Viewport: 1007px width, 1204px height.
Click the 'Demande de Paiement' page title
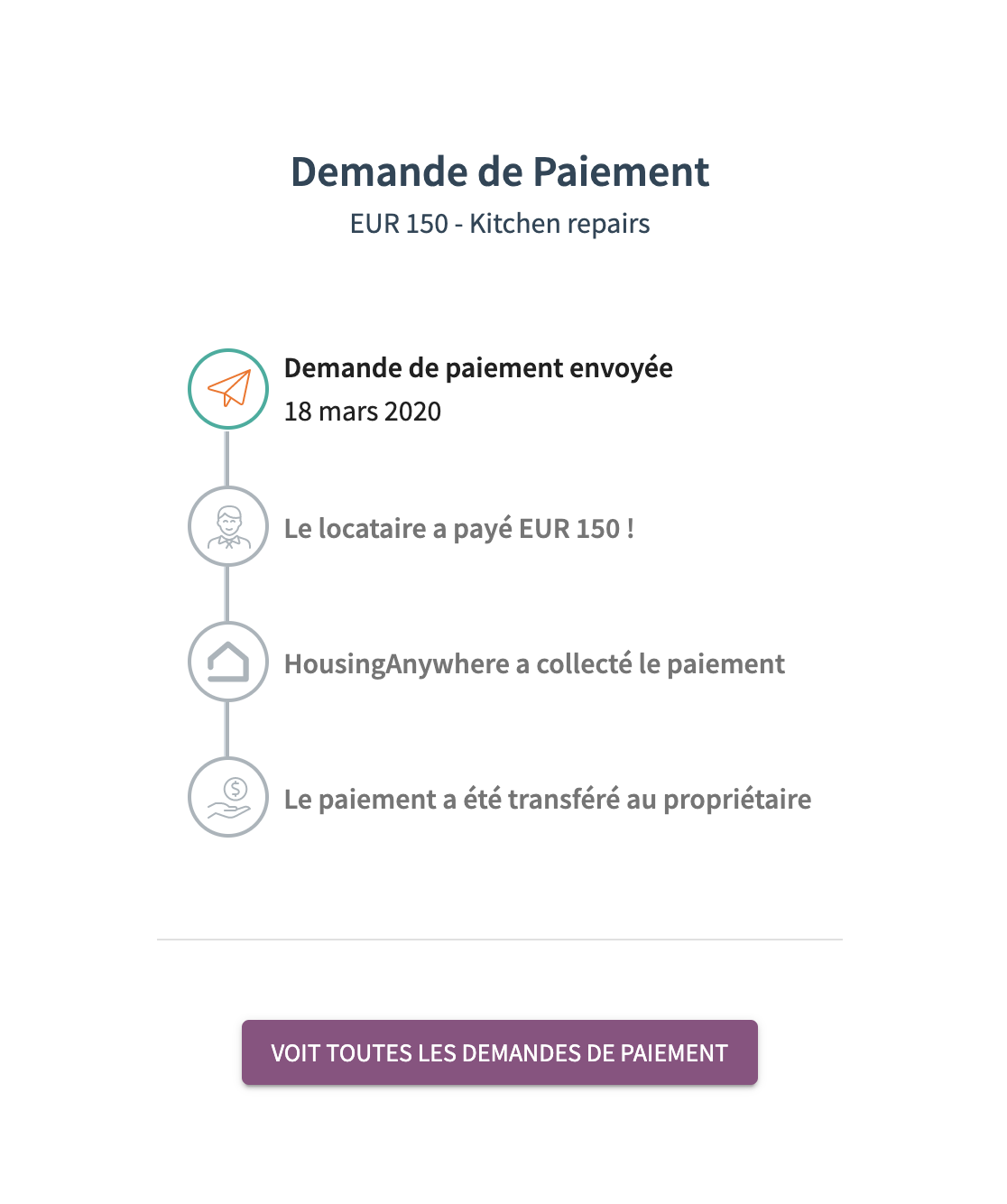[x=500, y=171]
